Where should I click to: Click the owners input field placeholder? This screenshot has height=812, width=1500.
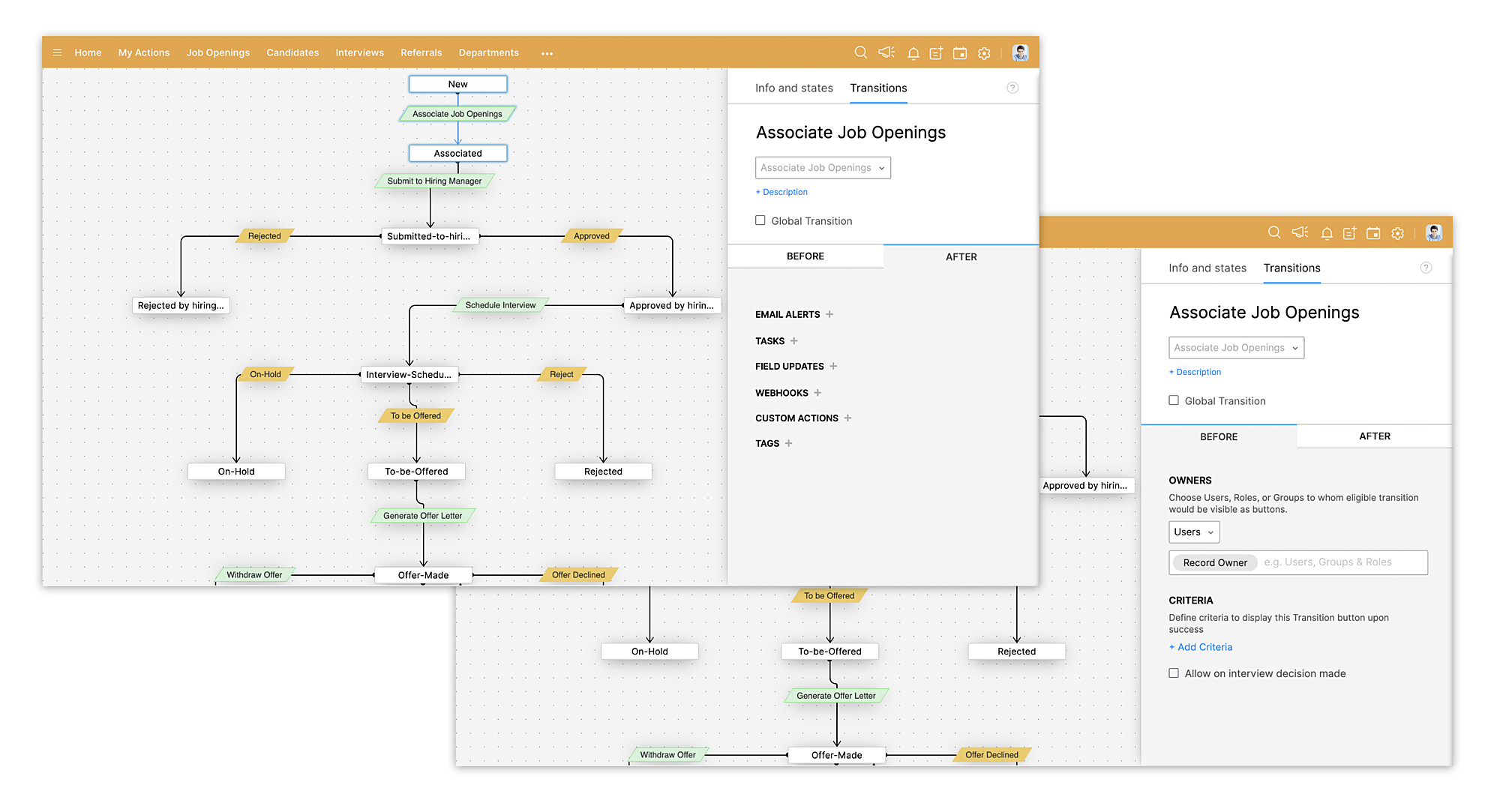(x=1327, y=562)
